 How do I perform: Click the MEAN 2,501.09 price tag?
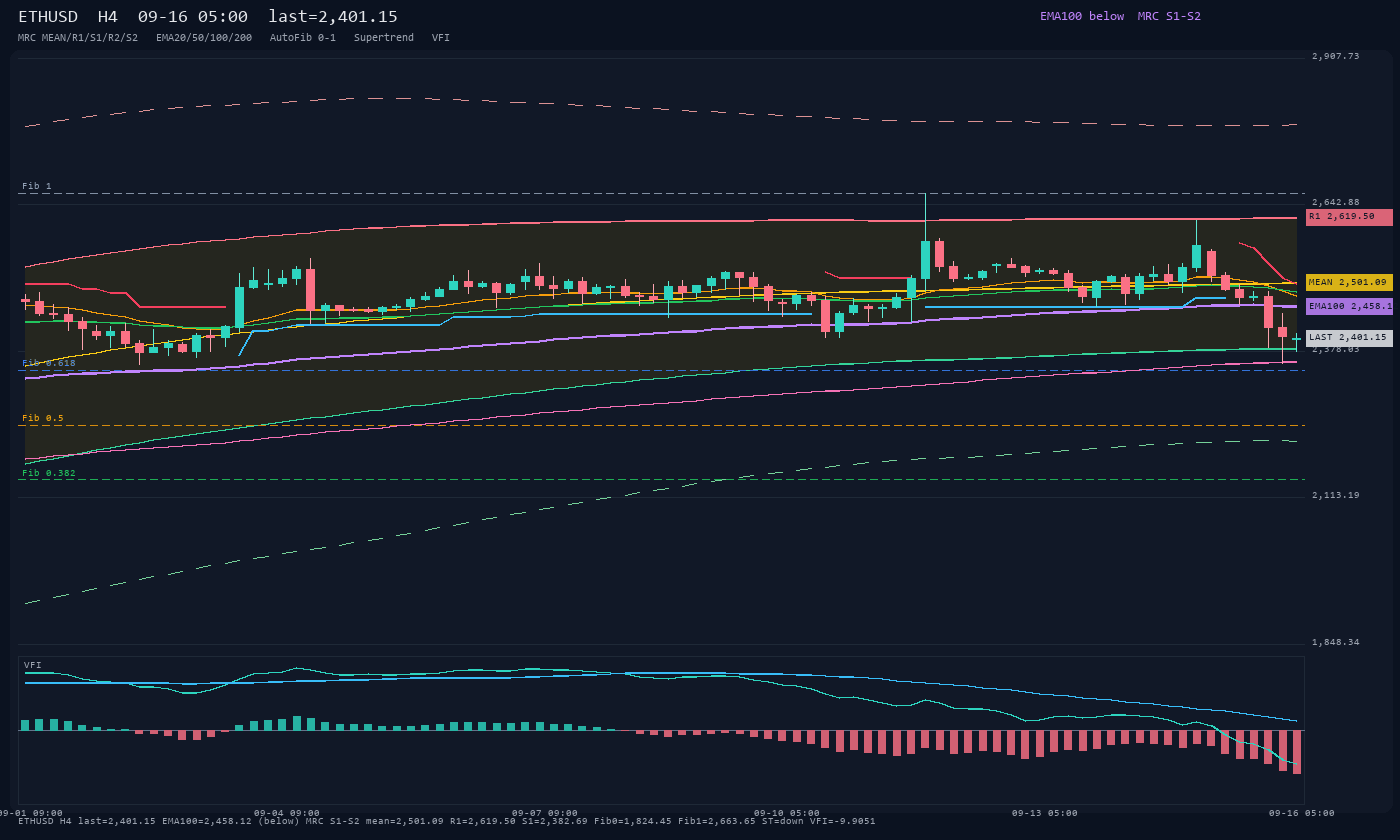point(1349,283)
